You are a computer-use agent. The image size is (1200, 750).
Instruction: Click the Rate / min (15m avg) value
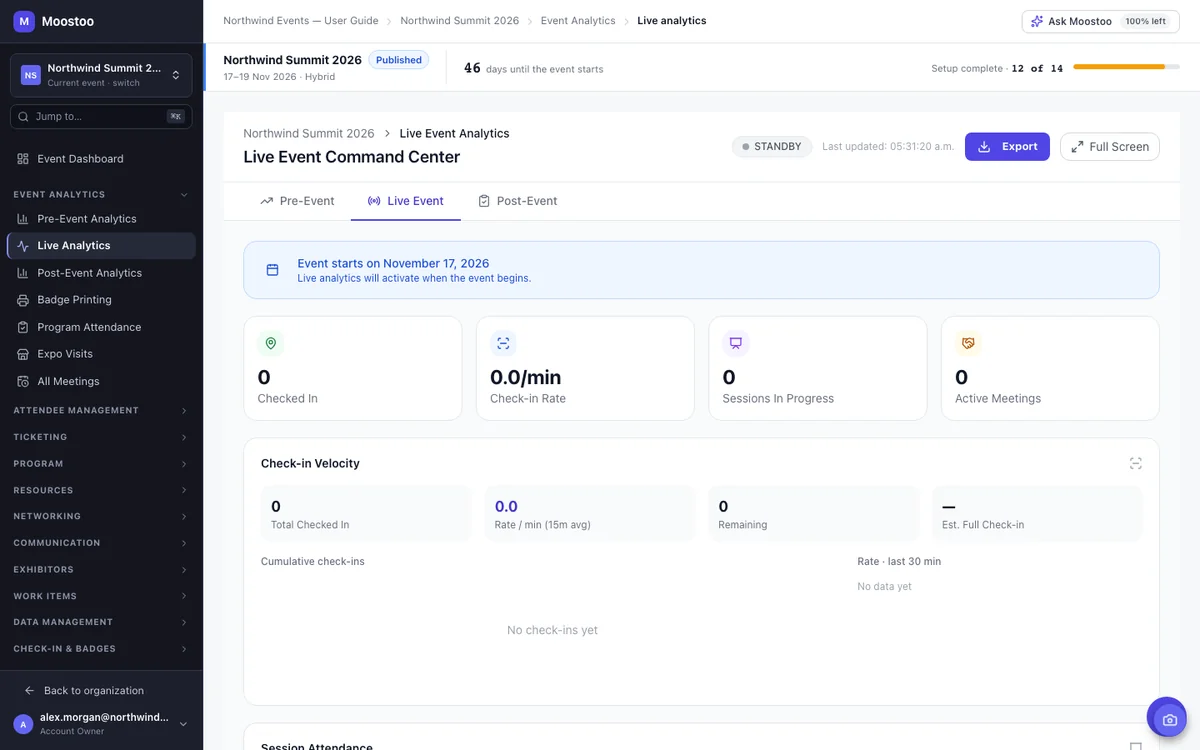(506, 507)
